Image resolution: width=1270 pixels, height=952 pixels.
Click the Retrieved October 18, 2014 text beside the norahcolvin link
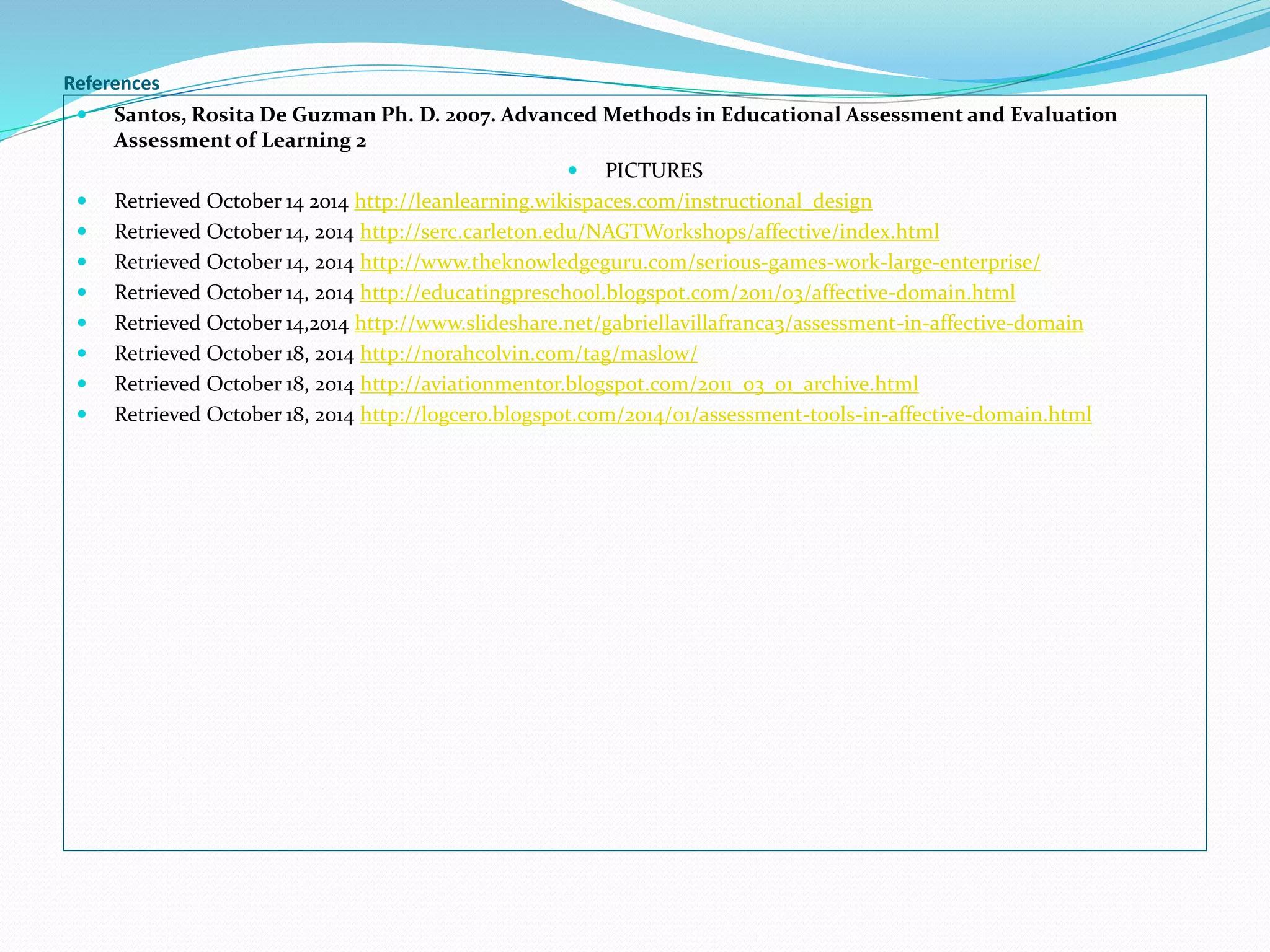click(234, 353)
